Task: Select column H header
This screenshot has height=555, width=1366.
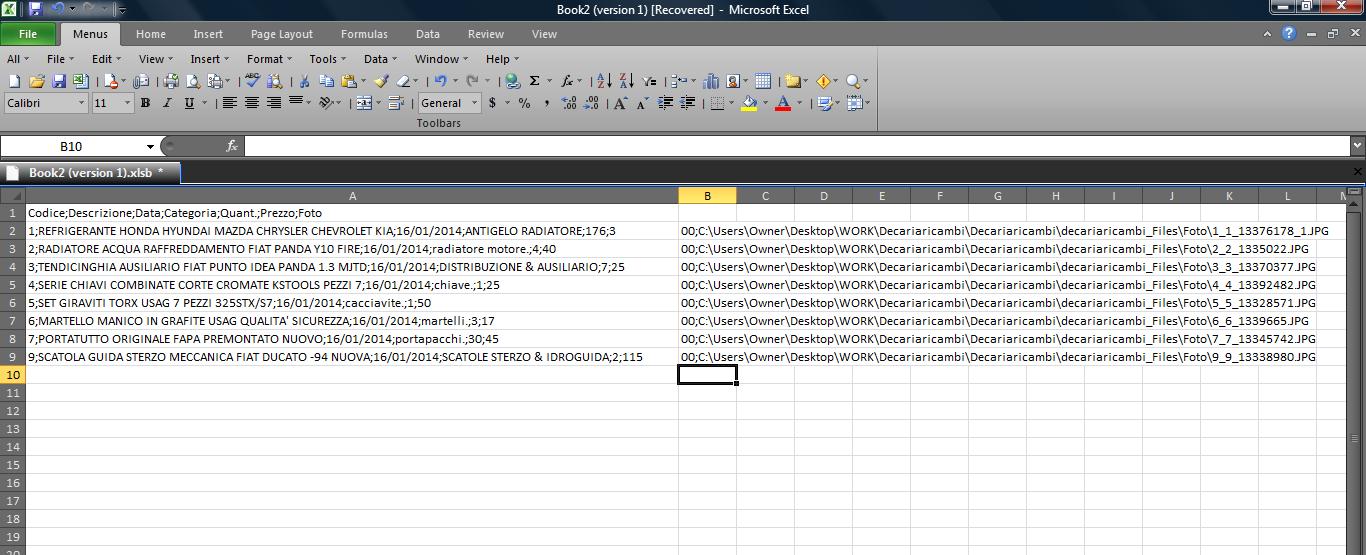Action: pyautogui.click(x=1055, y=196)
